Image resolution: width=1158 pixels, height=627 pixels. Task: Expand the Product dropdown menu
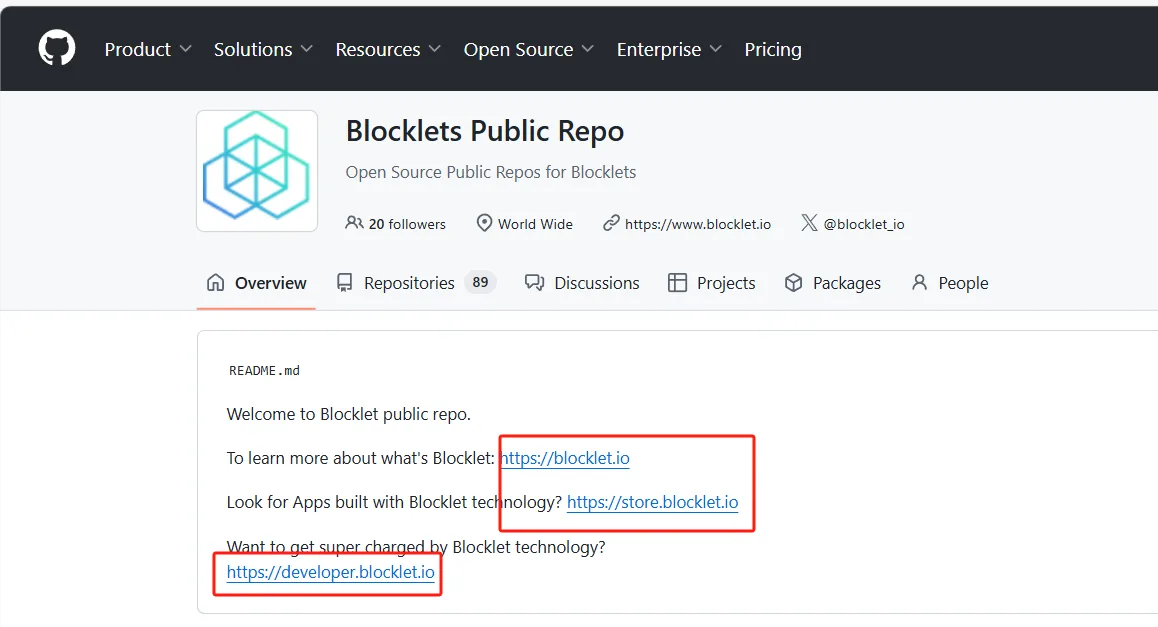pos(148,49)
